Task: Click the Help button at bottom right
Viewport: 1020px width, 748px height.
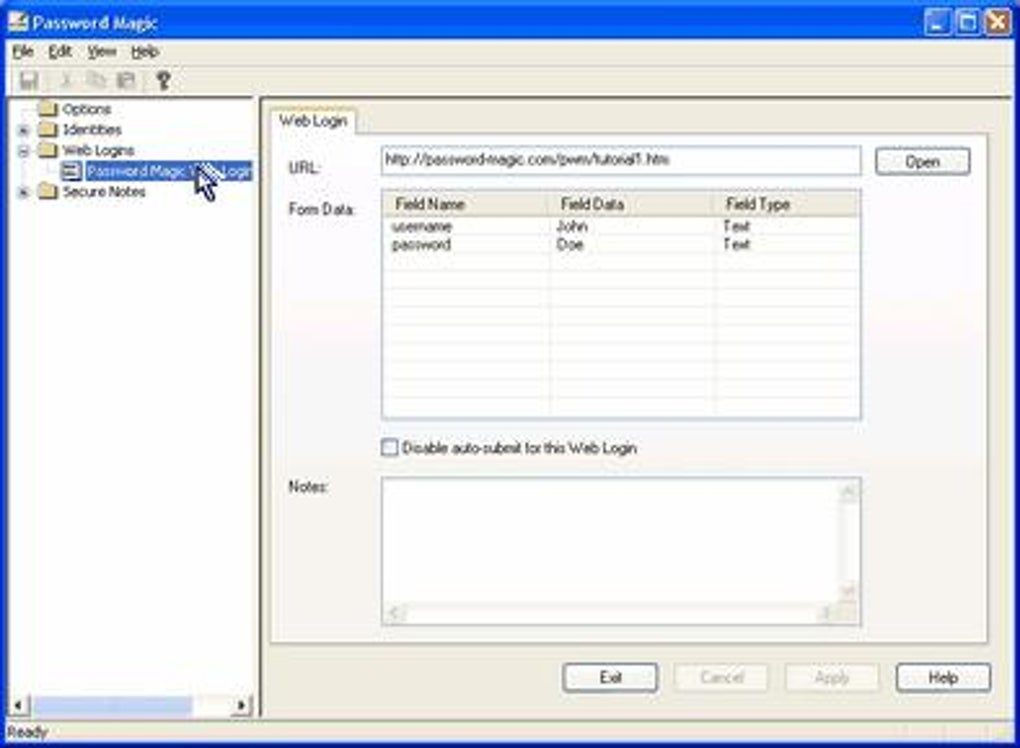Action: point(943,678)
